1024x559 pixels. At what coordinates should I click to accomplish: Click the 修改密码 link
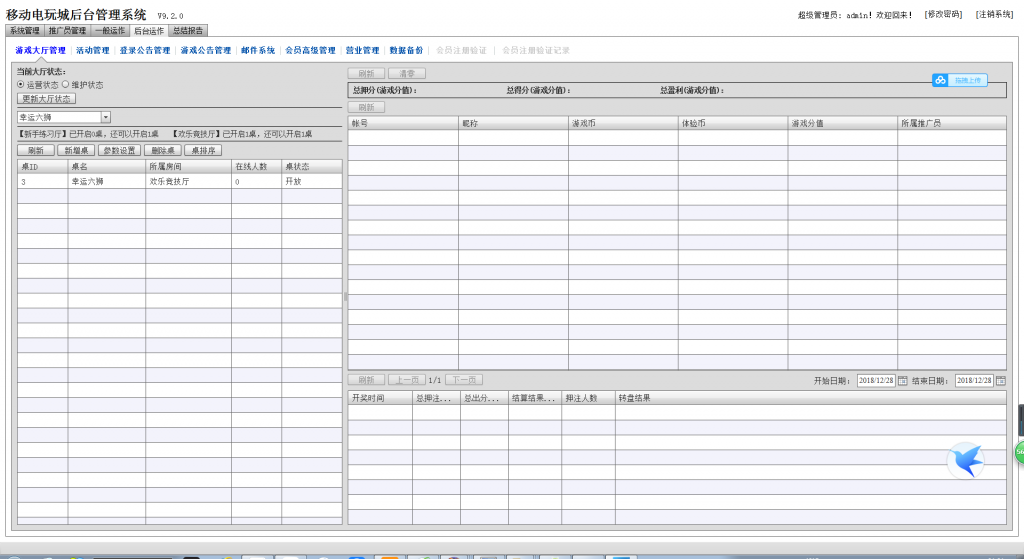[943, 15]
